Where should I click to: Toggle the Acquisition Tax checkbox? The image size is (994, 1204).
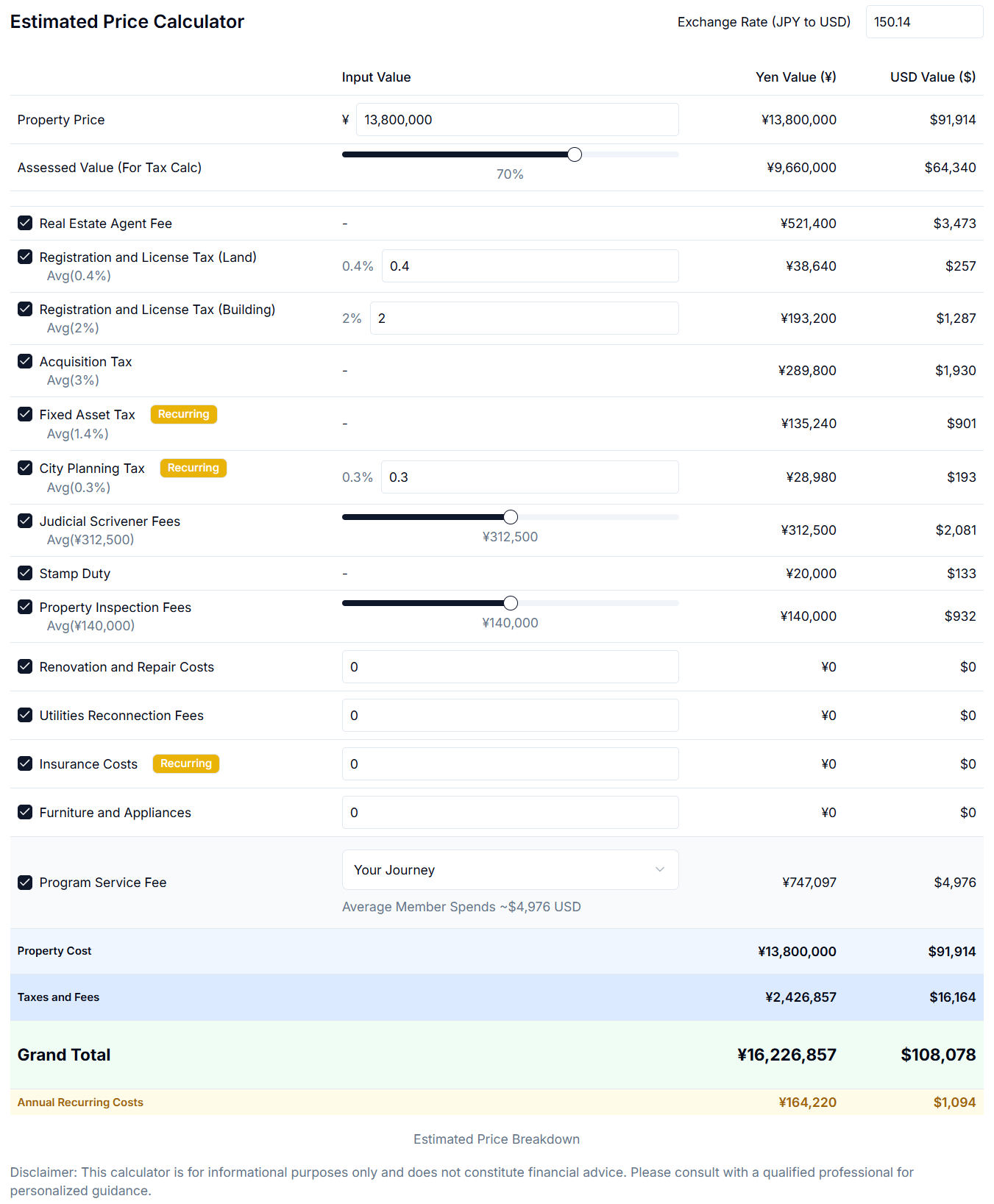click(25, 361)
